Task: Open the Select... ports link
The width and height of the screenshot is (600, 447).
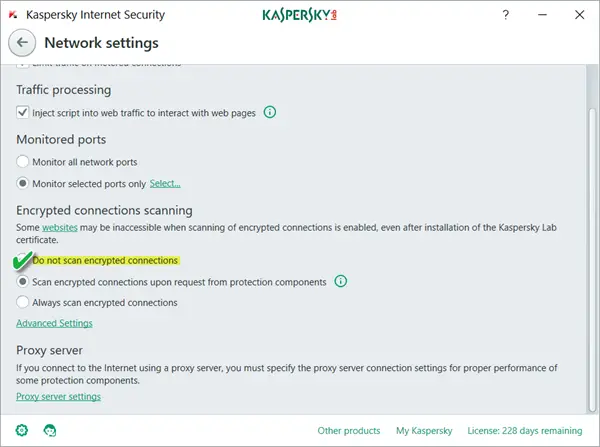Action: tap(165, 184)
